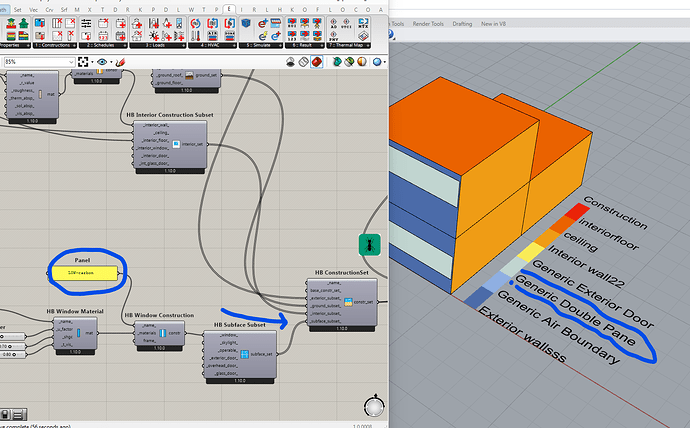The width and height of the screenshot is (690, 428).
Task: Click the sliders icon in Schedules group
Action: click(86, 23)
